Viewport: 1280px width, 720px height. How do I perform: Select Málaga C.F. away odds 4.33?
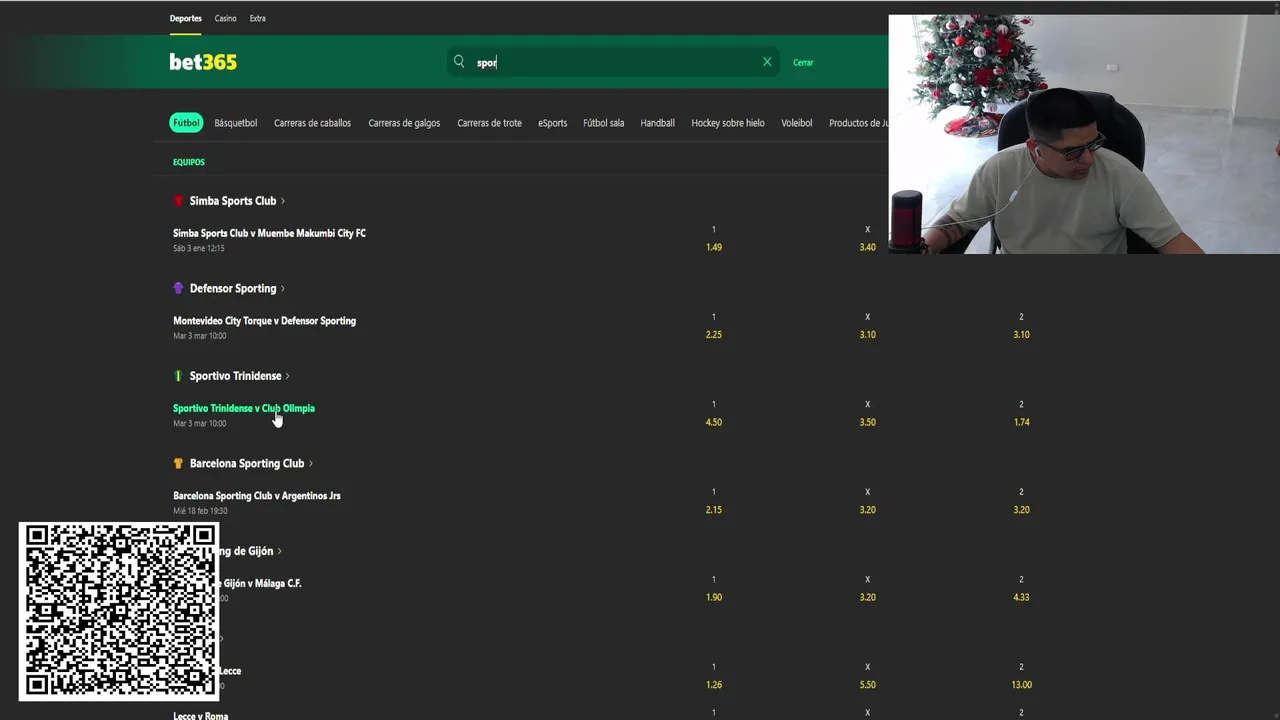click(x=1021, y=597)
